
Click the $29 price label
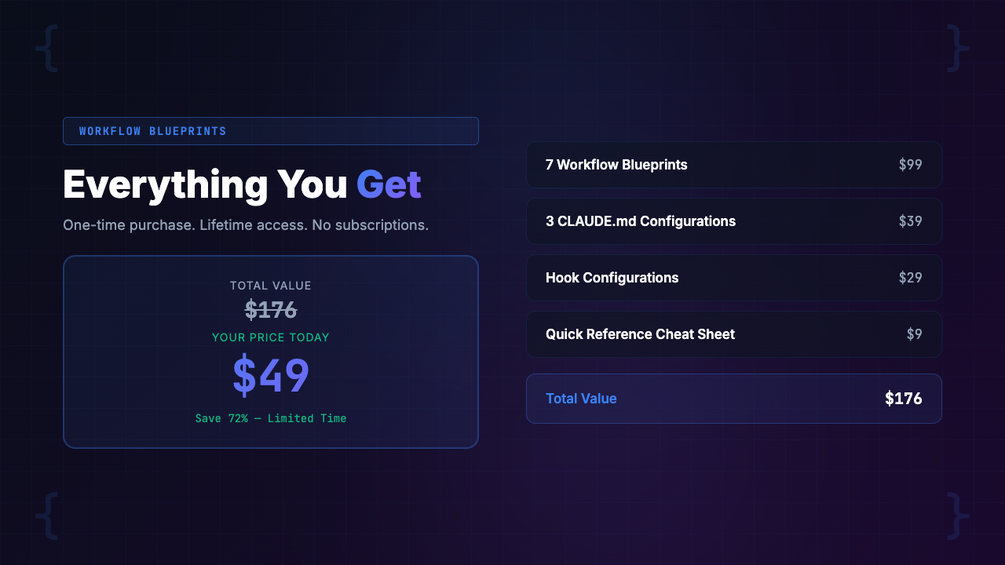(x=910, y=278)
